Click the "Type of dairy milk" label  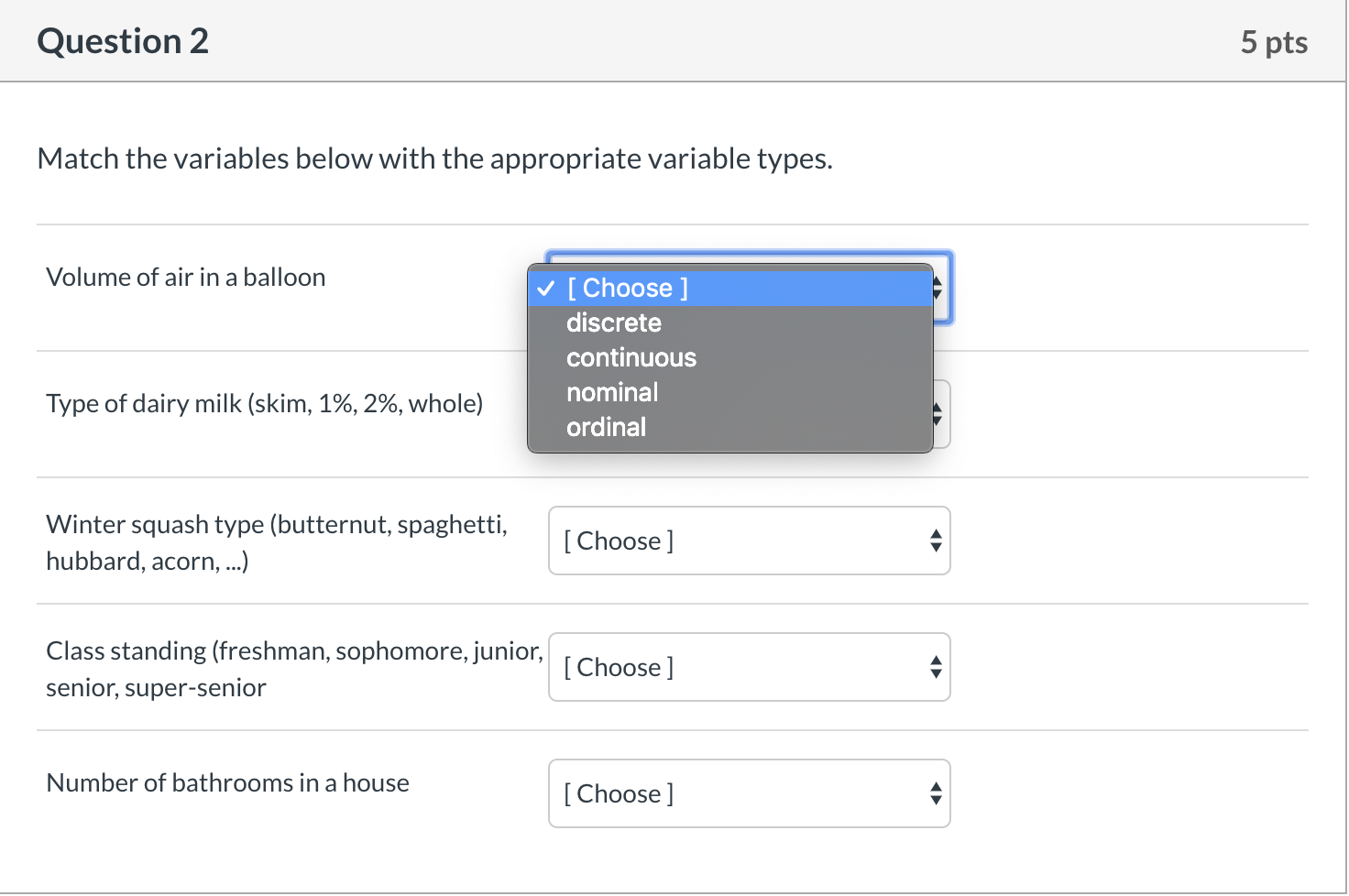(264, 403)
